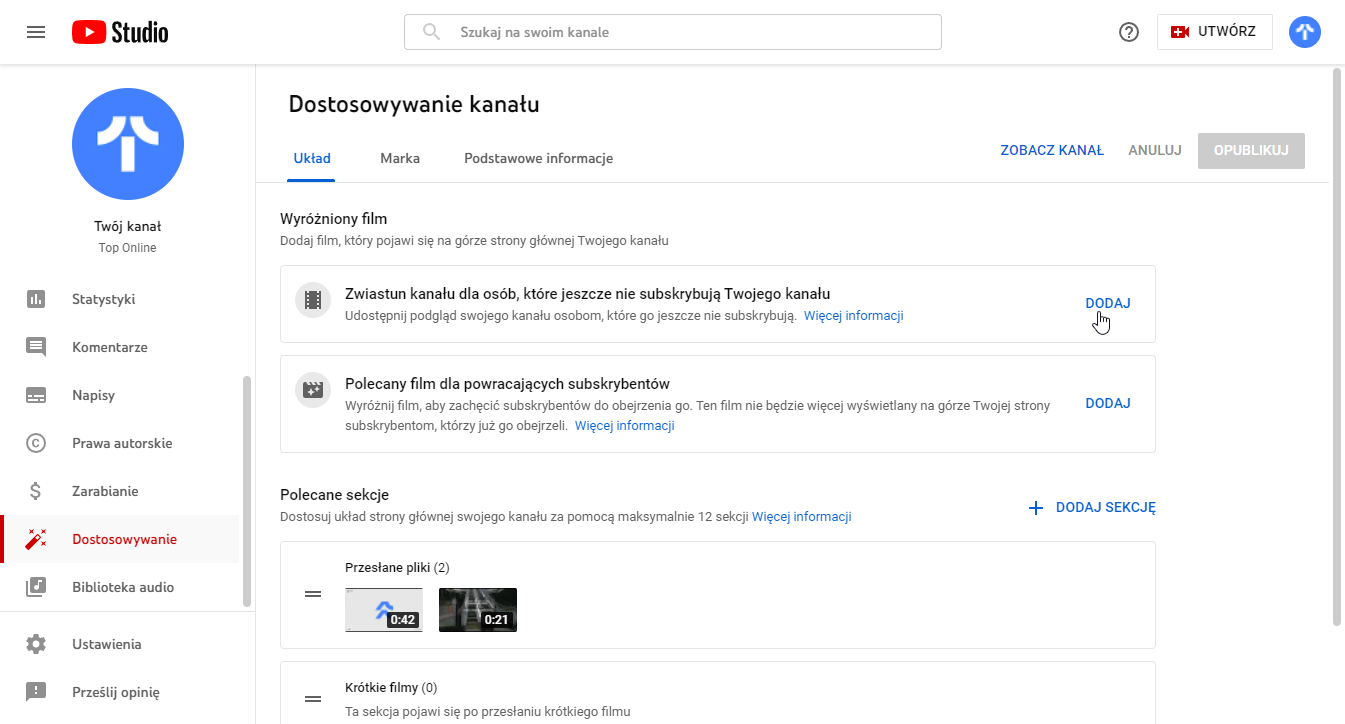Click the large channel avatar picture

128,144
